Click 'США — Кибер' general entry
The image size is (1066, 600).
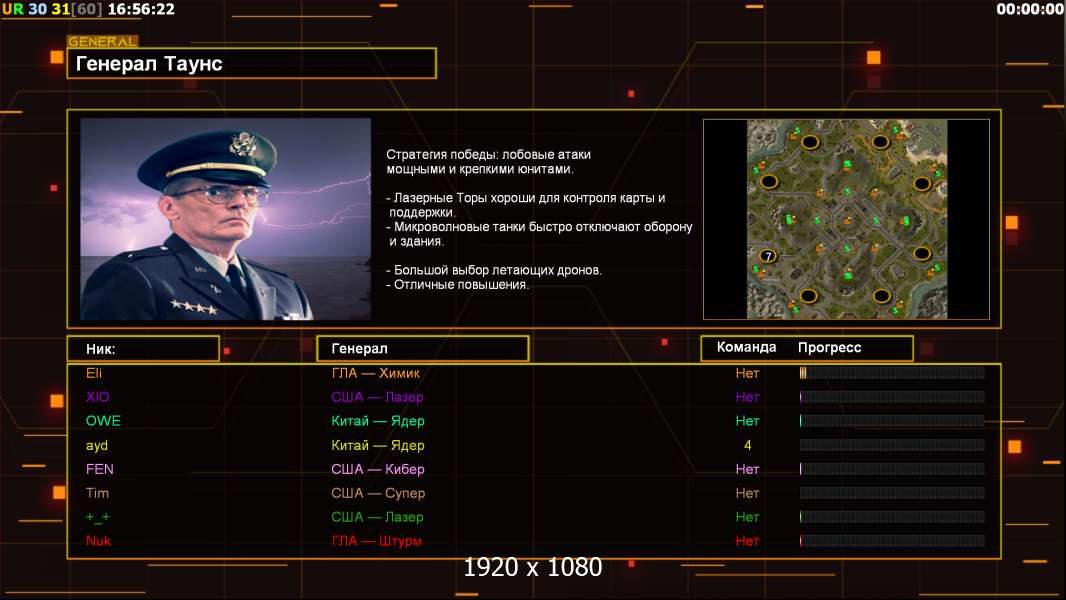tap(378, 469)
